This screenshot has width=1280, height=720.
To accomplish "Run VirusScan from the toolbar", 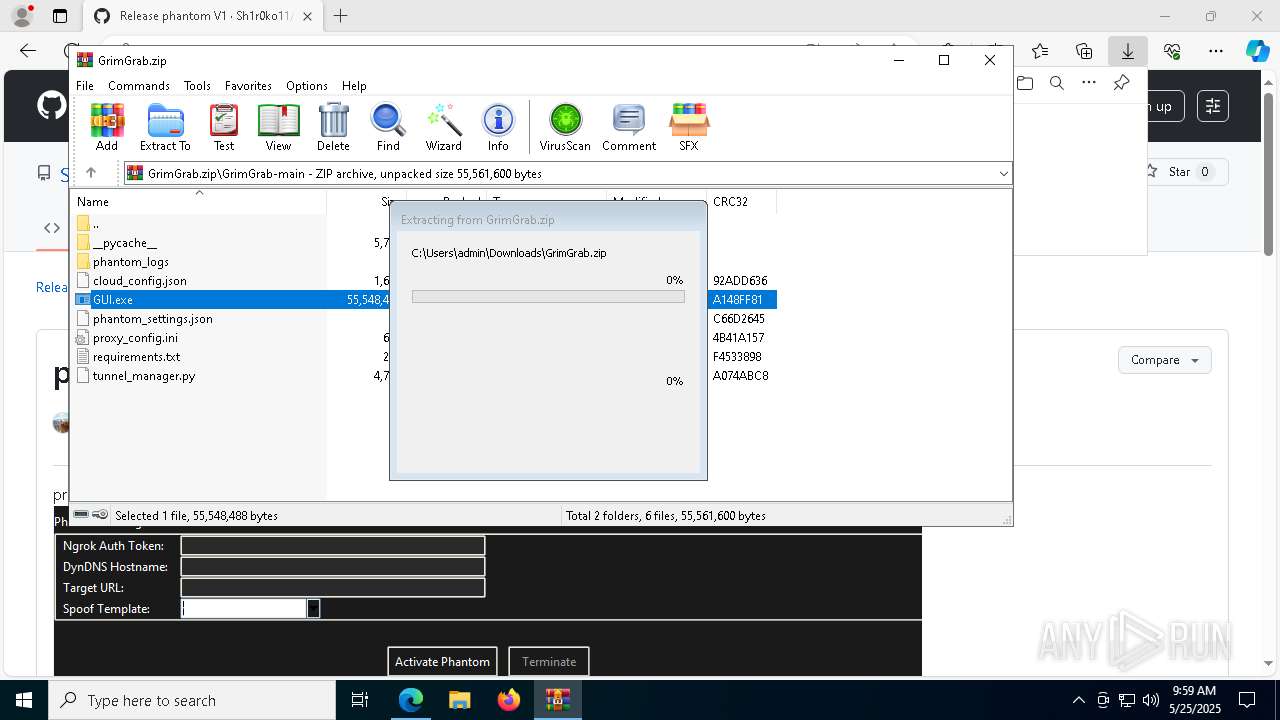I will (x=565, y=127).
